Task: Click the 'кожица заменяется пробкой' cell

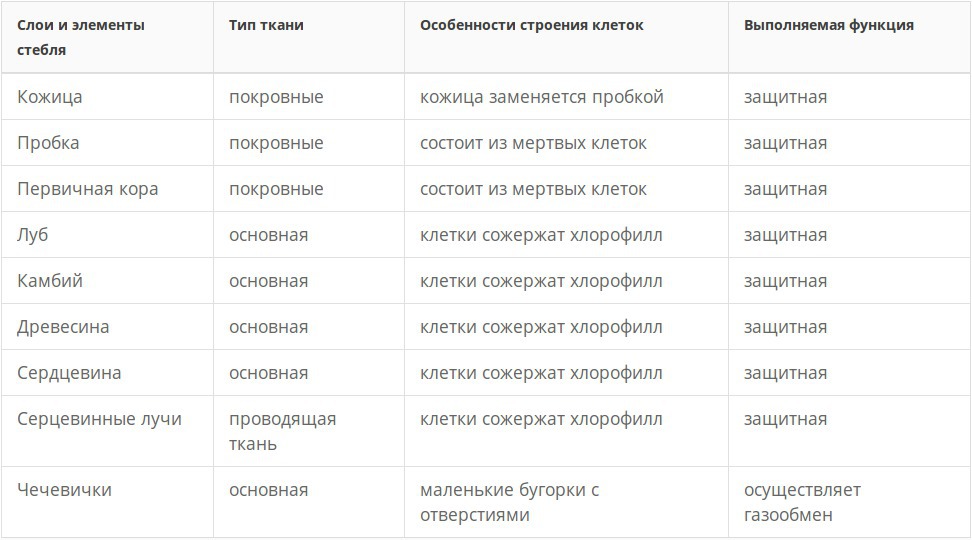Action: click(x=542, y=97)
